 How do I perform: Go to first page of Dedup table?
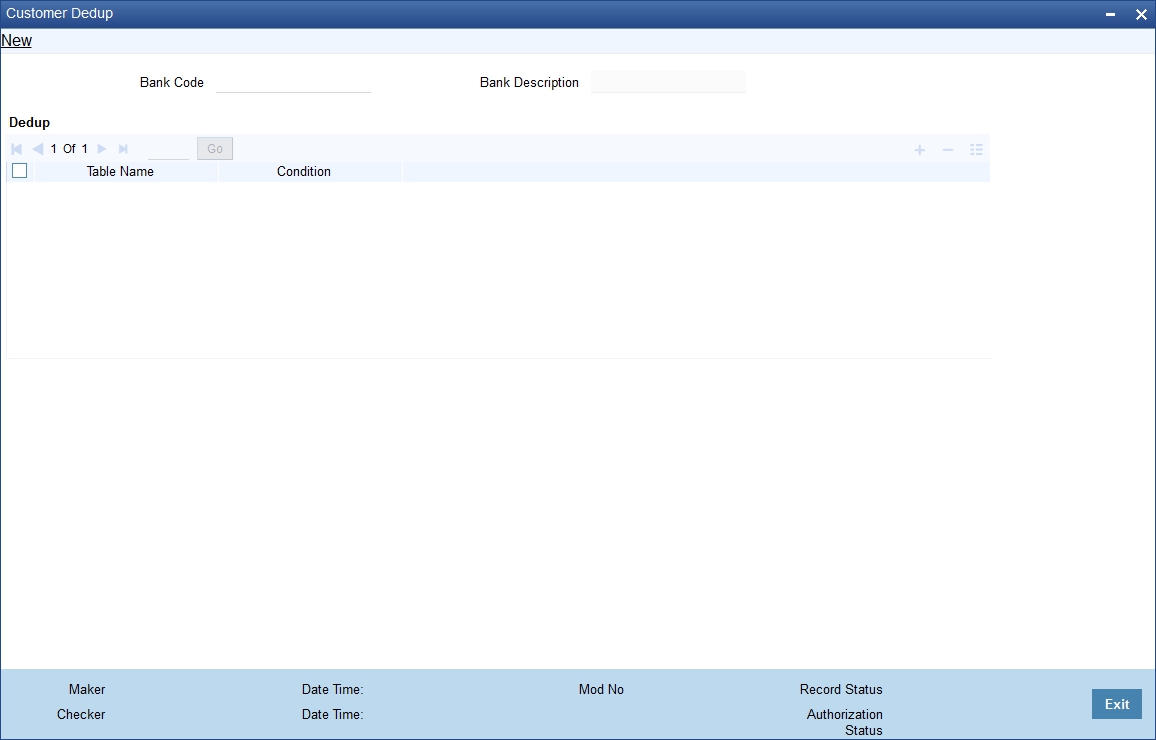coord(16,149)
